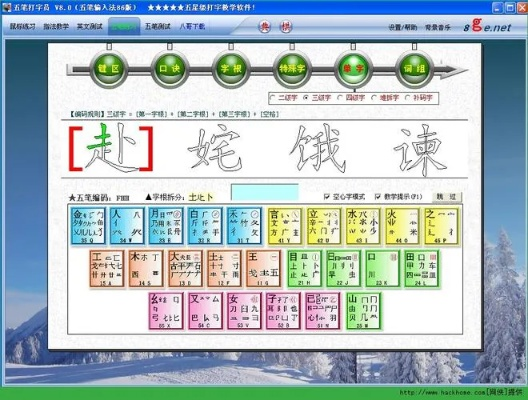Click the 之 key card (45 P)
Image resolution: width=528 pixels, height=400 pixels.
pos(441,226)
